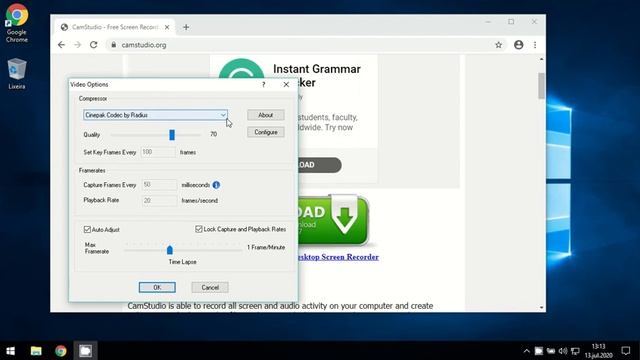The width and height of the screenshot is (640, 360).
Task: Bookmark this page with the star
Action: tap(498, 45)
